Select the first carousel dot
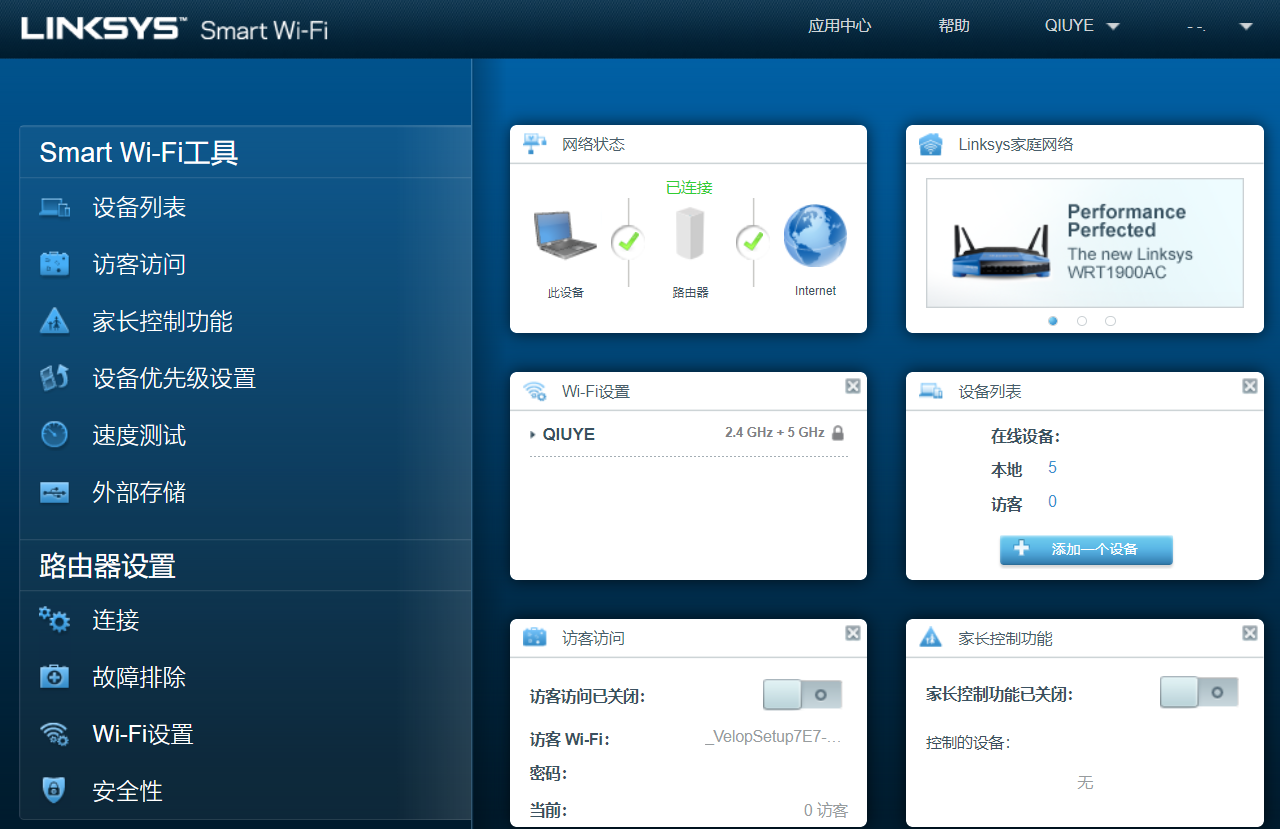 1053,321
